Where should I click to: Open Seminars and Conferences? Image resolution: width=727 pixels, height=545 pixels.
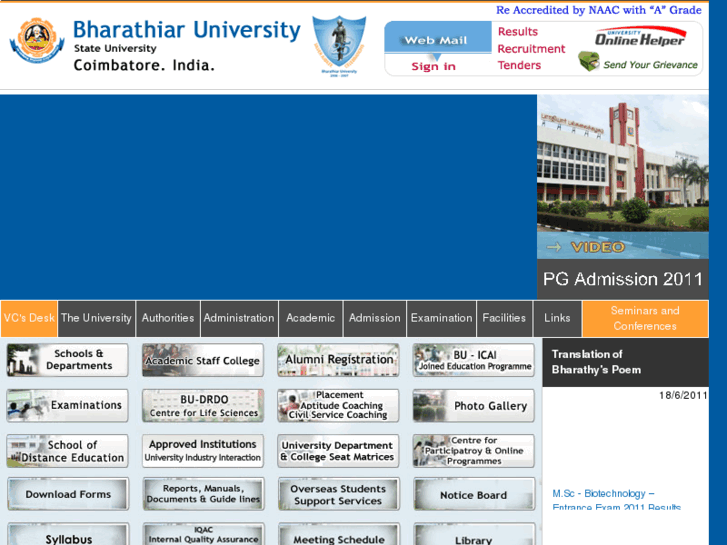point(645,318)
